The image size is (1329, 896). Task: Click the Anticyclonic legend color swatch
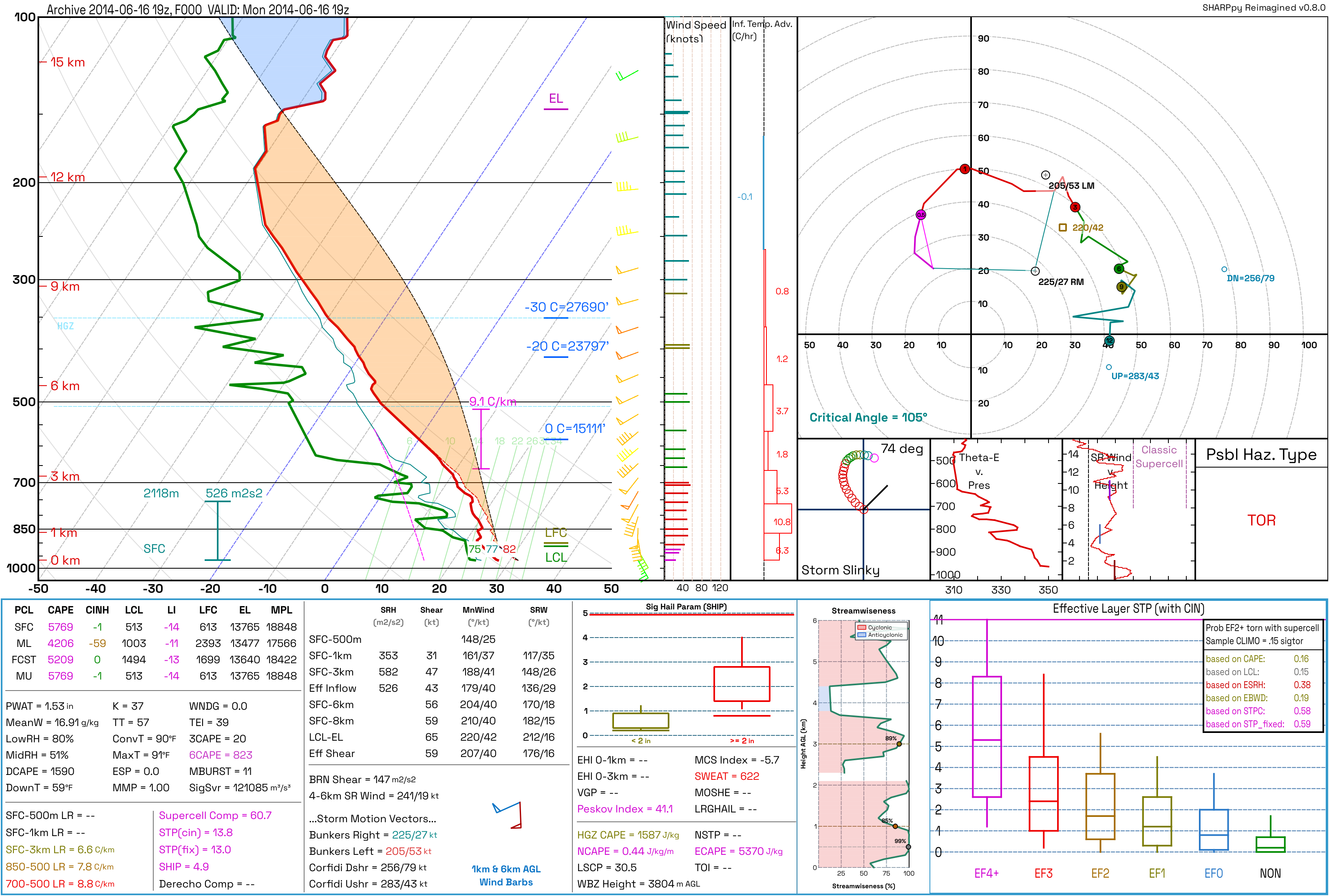pos(862,635)
